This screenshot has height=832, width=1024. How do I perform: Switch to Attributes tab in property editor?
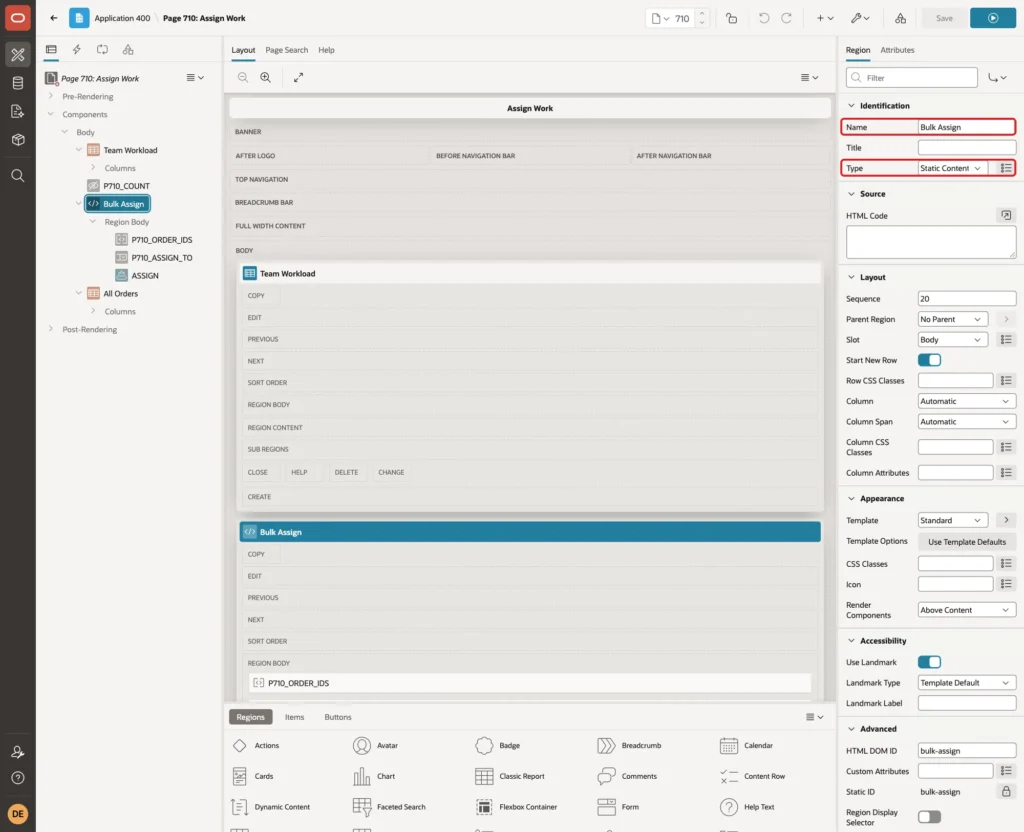click(x=897, y=50)
